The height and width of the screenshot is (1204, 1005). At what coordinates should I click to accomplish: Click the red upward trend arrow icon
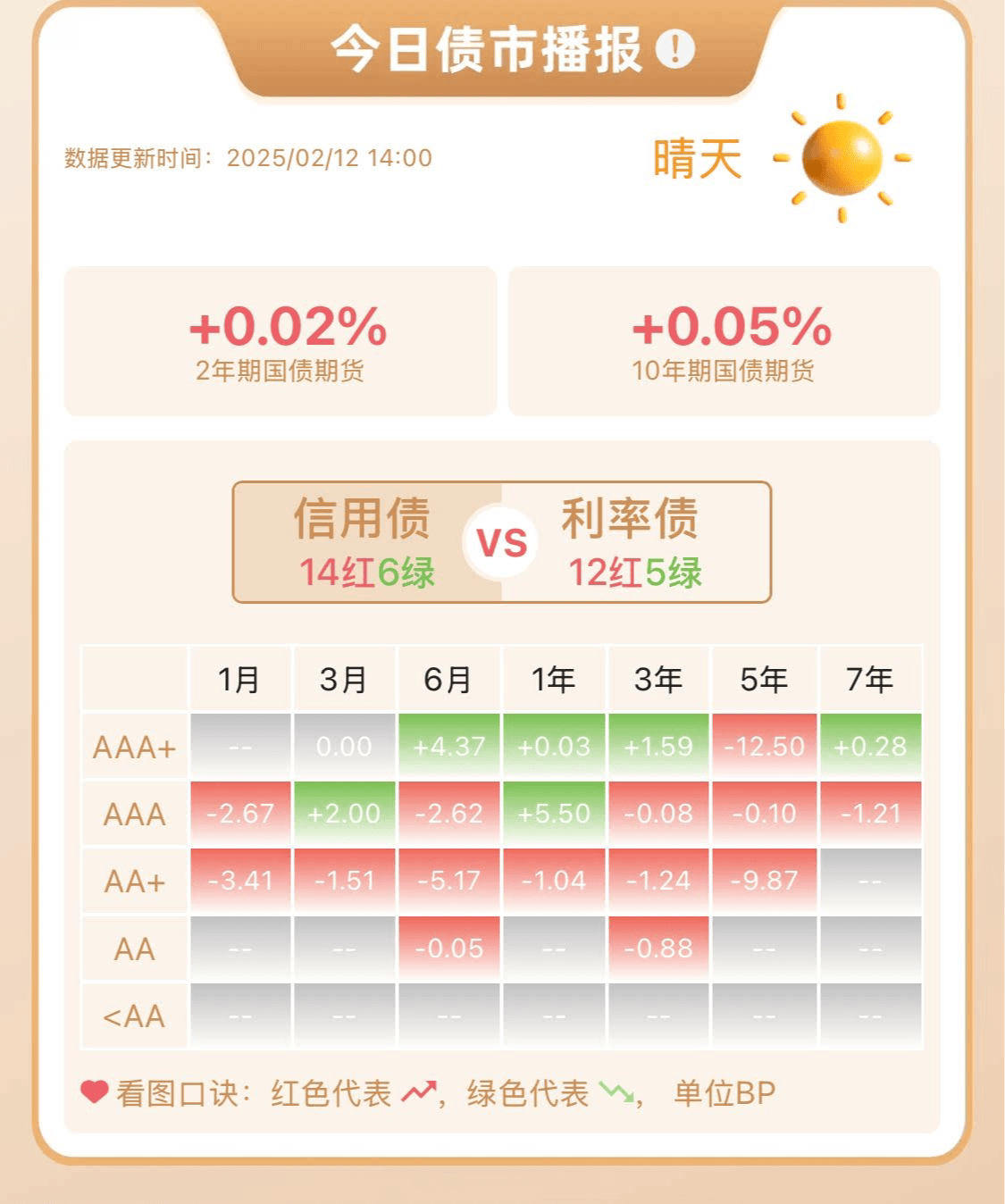(x=418, y=1091)
